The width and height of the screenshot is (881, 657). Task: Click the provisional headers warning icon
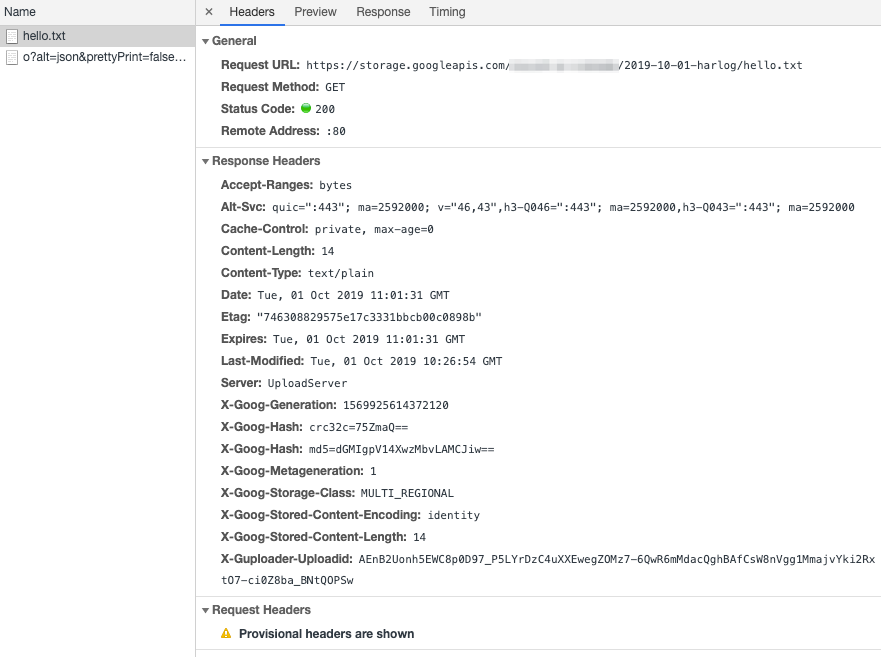tap(226, 633)
